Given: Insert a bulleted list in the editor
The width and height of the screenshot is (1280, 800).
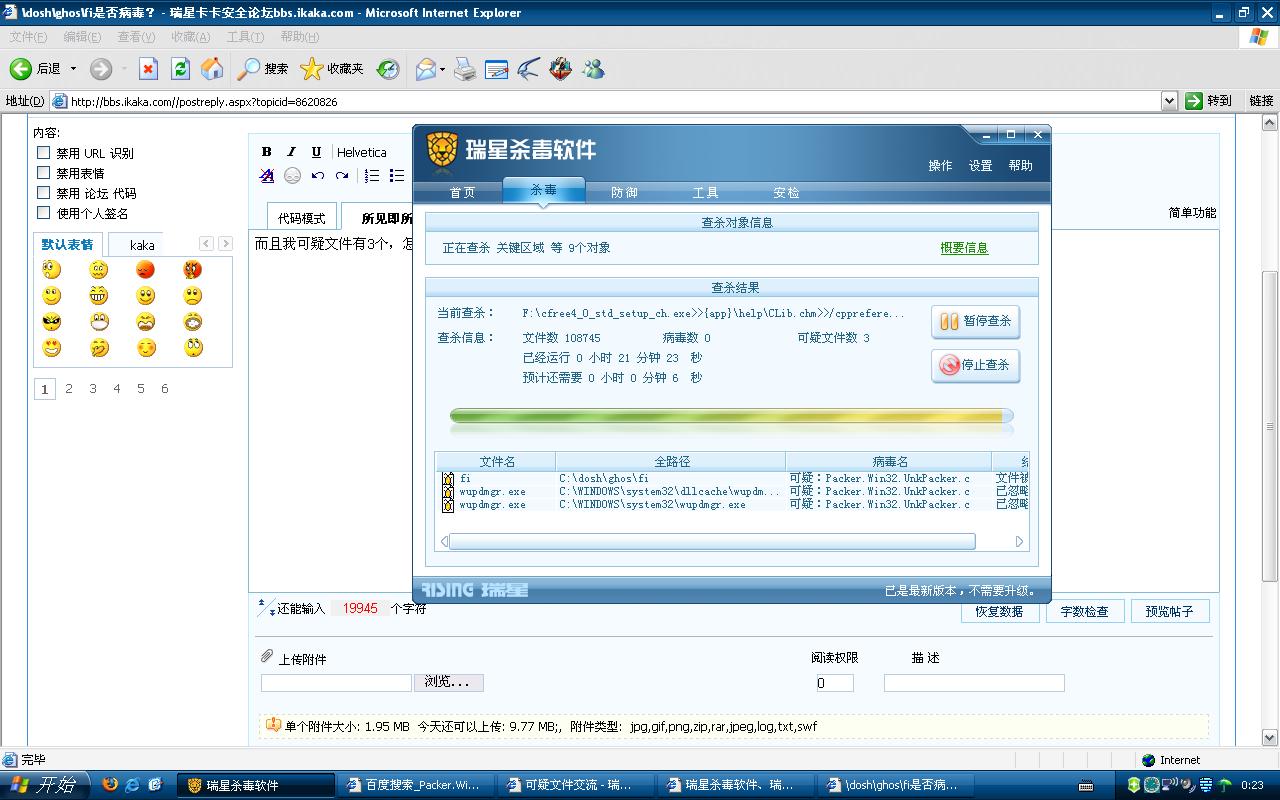Looking at the screenshot, I should click(397, 176).
